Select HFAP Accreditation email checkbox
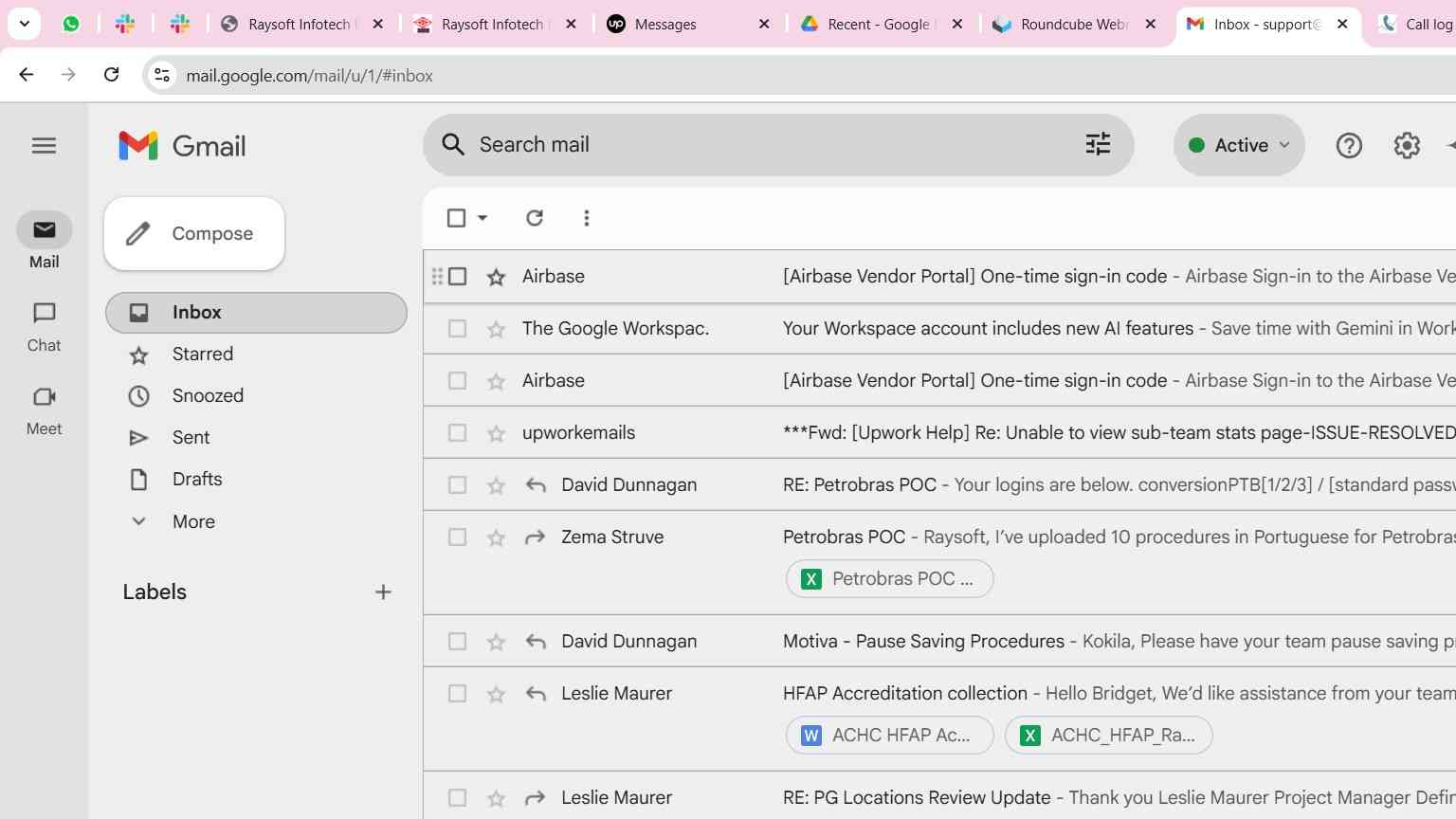Image resolution: width=1456 pixels, height=819 pixels. [x=457, y=694]
